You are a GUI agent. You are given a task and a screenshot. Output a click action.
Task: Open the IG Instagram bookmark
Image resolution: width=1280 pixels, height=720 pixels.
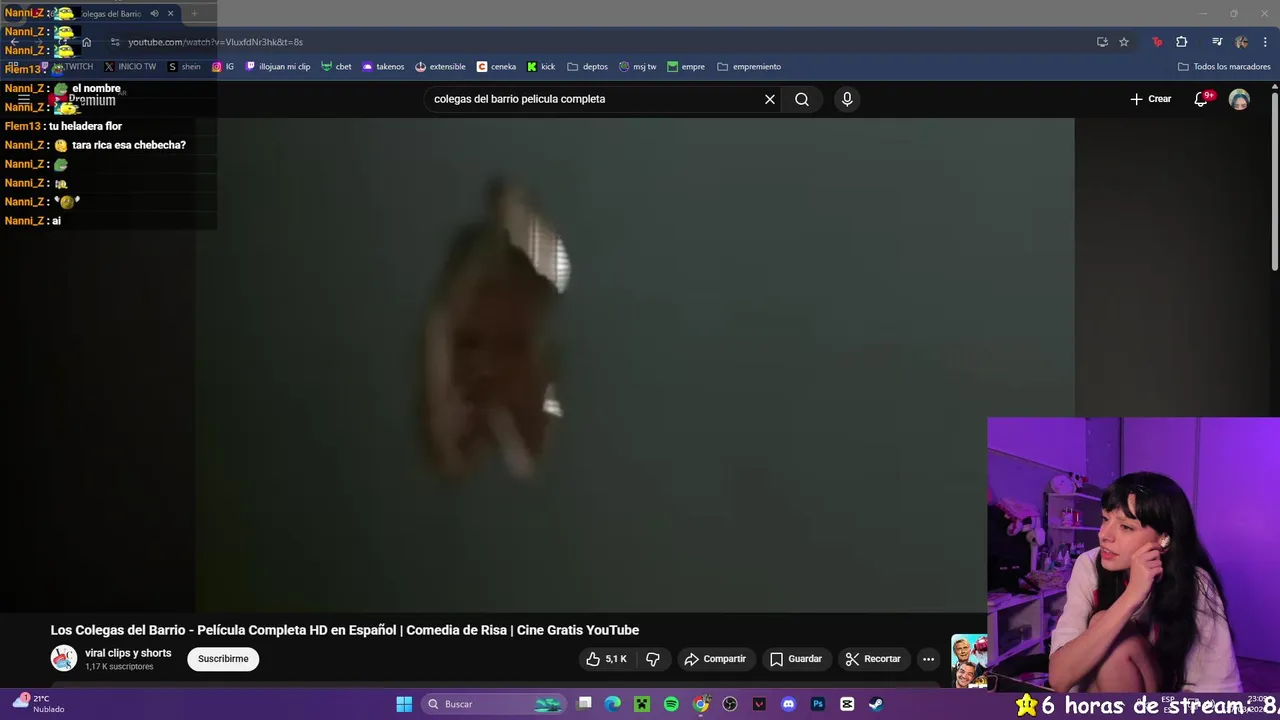tap(223, 67)
